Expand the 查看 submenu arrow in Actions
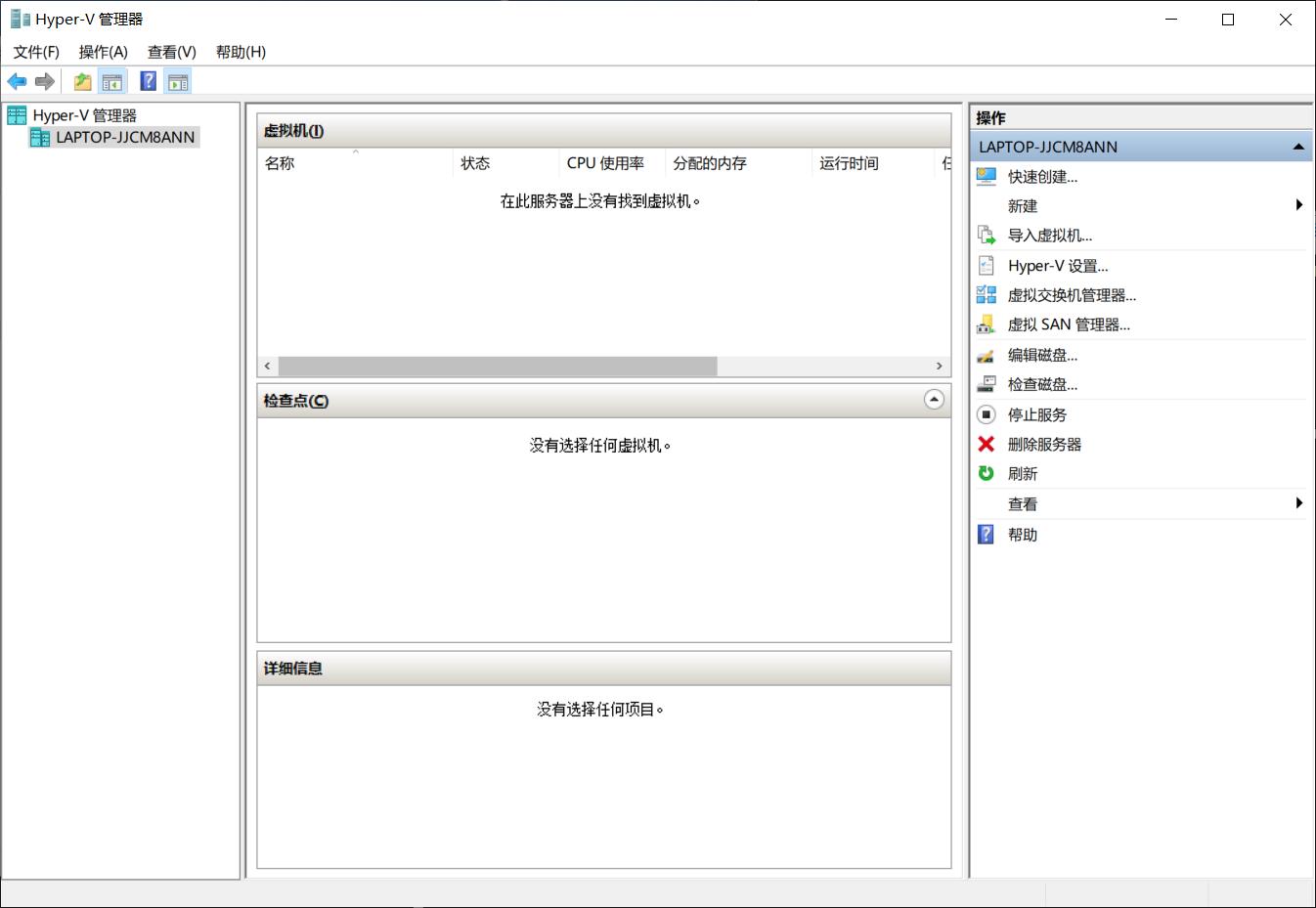The height and width of the screenshot is (908, 1316). pyautogui.click(x=1299, y=503)
